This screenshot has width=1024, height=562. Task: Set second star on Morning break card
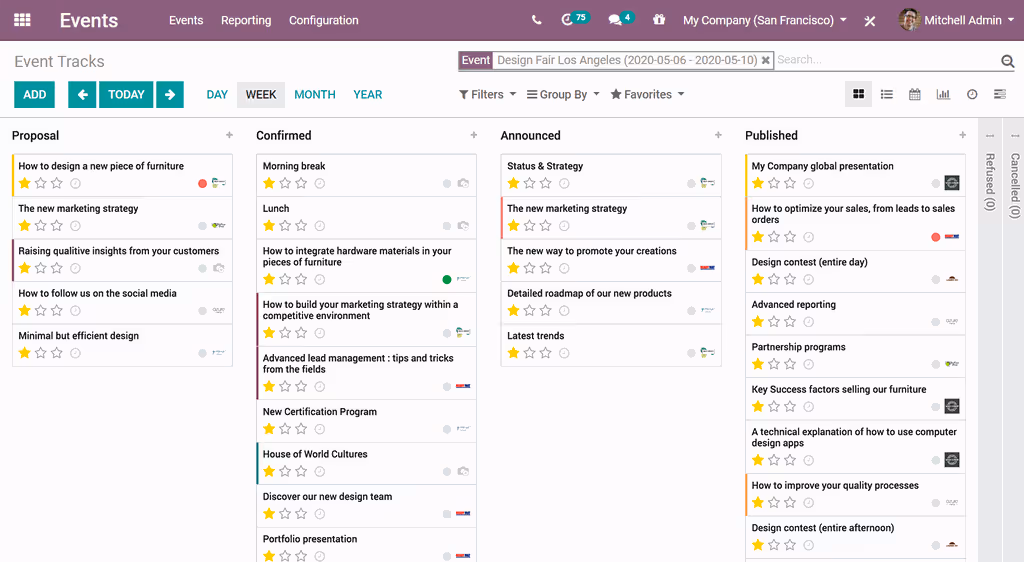tap(285, 183)
